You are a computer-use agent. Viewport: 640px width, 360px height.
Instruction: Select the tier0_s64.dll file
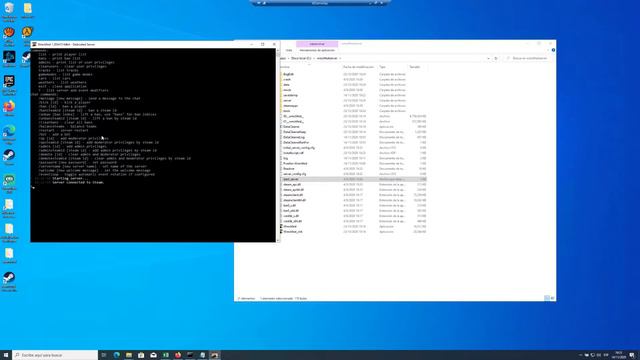click(x=291, y=211)
